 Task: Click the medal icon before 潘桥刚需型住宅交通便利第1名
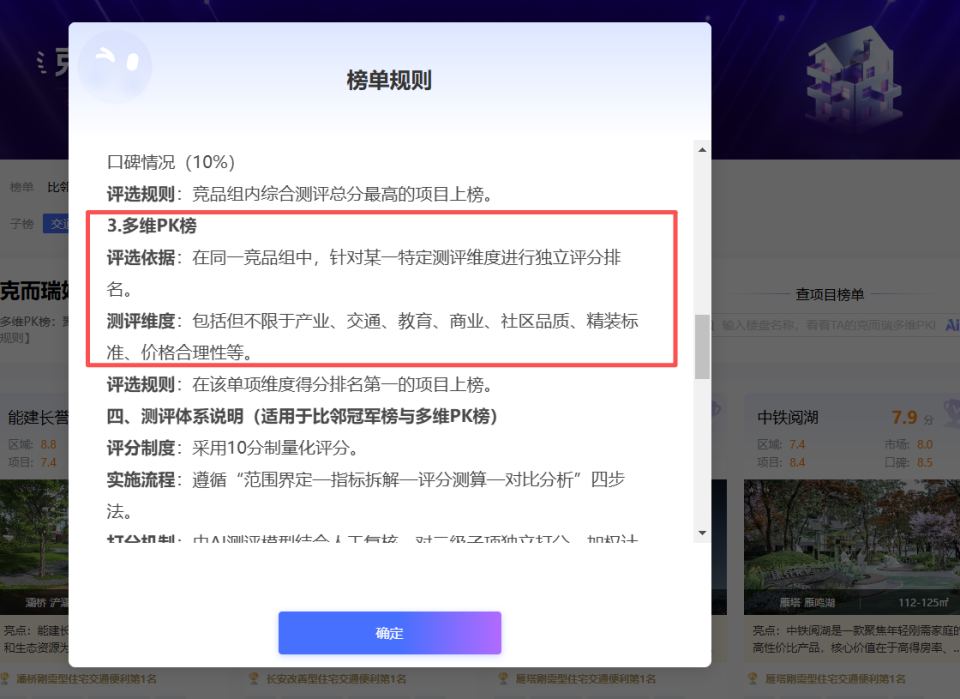8,677
